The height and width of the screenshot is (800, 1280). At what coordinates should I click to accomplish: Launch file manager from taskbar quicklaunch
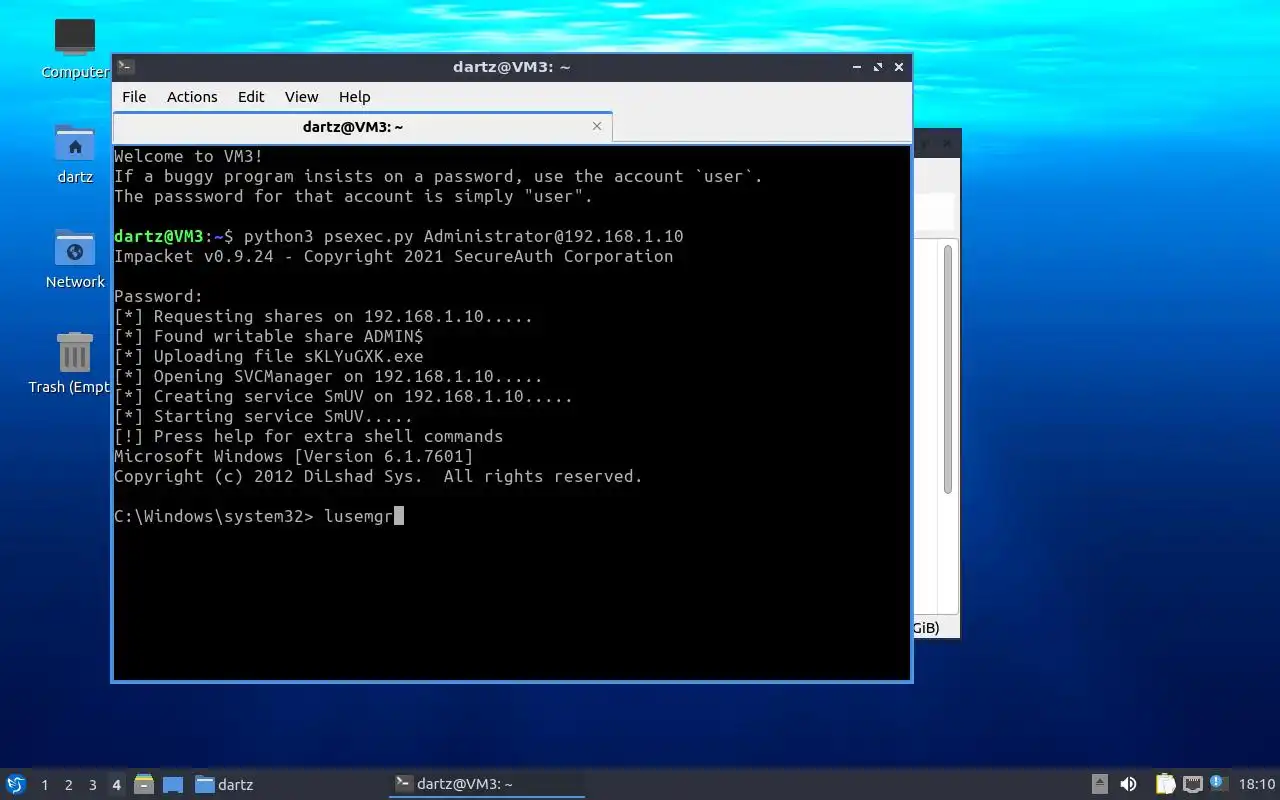click(x=144, y=784)
